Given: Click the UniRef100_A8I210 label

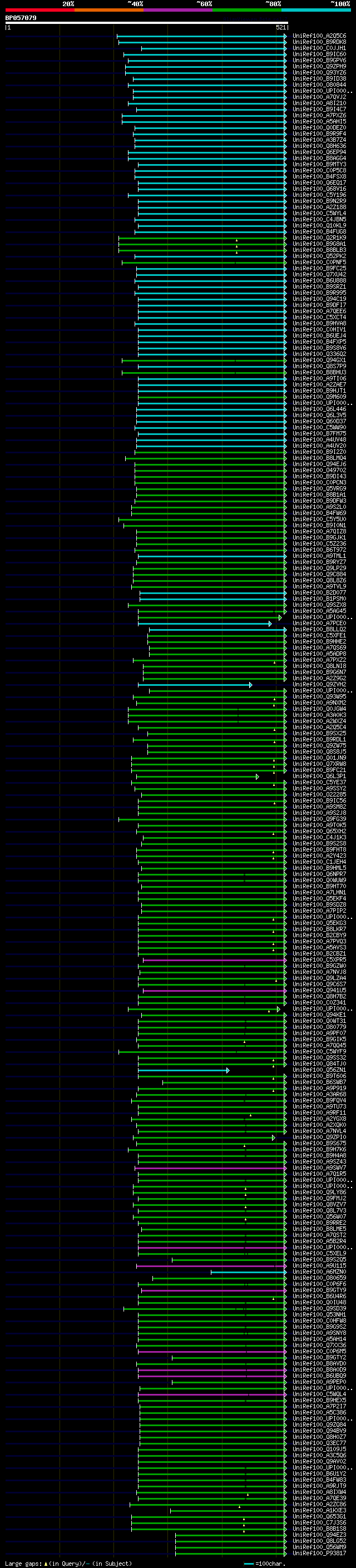Looking at the screenshot, I should (319, 103).
